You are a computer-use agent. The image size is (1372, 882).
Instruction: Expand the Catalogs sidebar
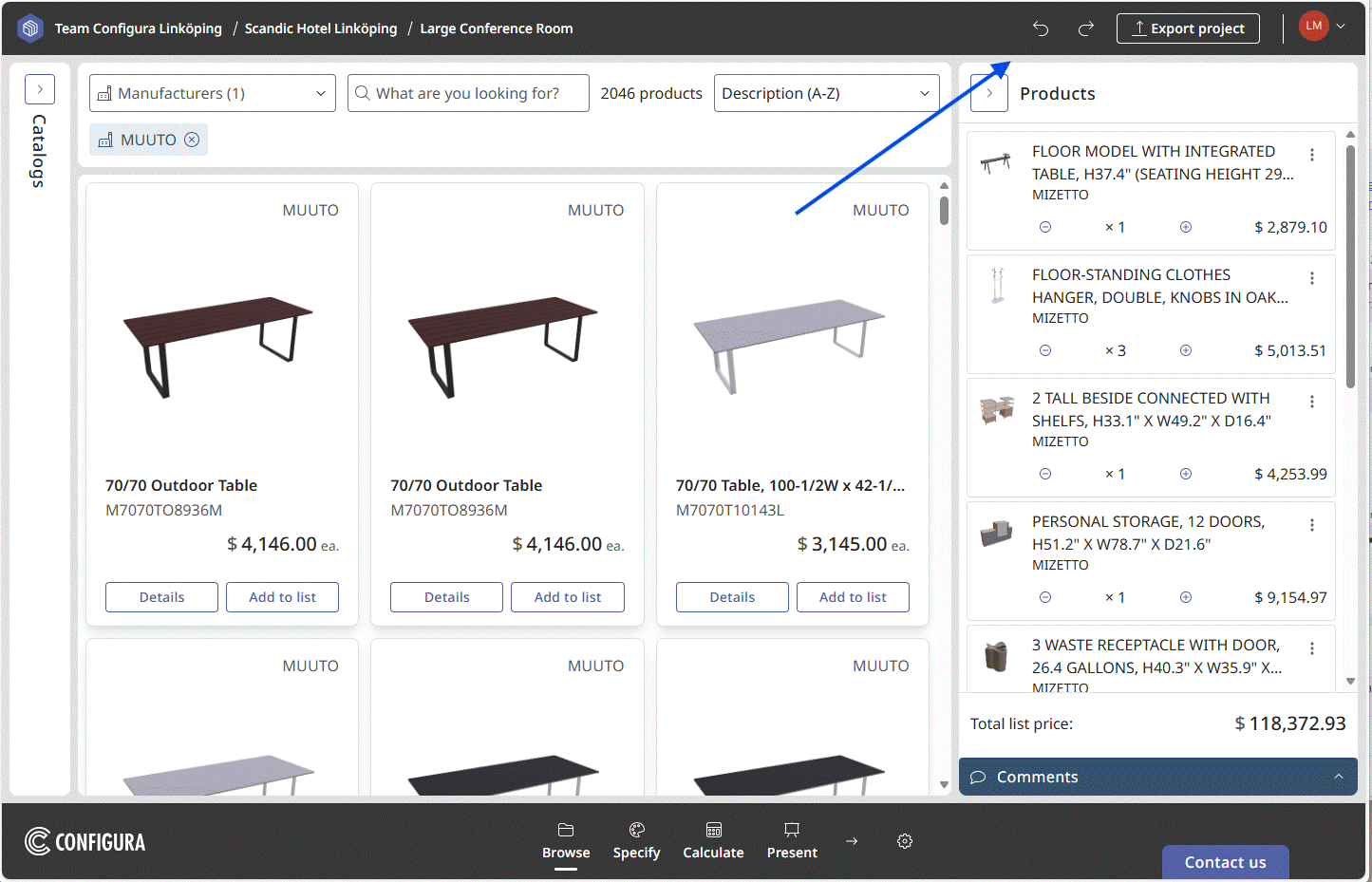pyautogui.click(x=39, y=88)
